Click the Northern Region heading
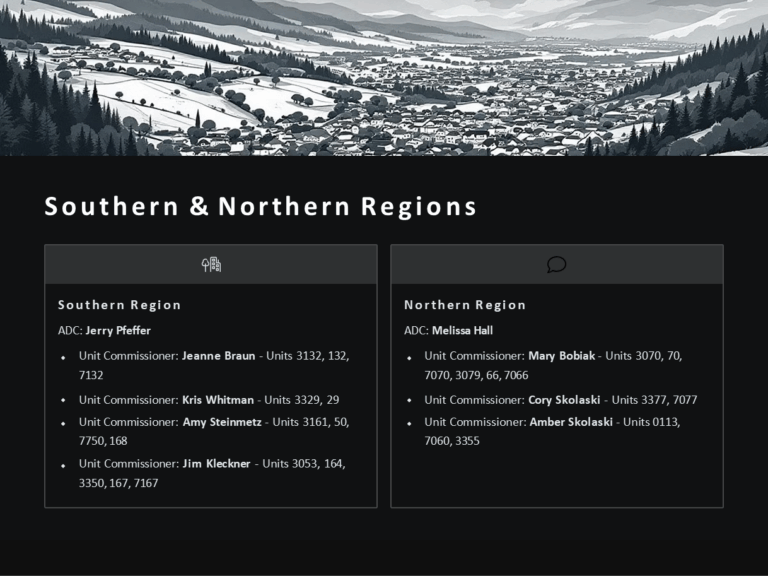768x576 pixels. coord(464,305)
